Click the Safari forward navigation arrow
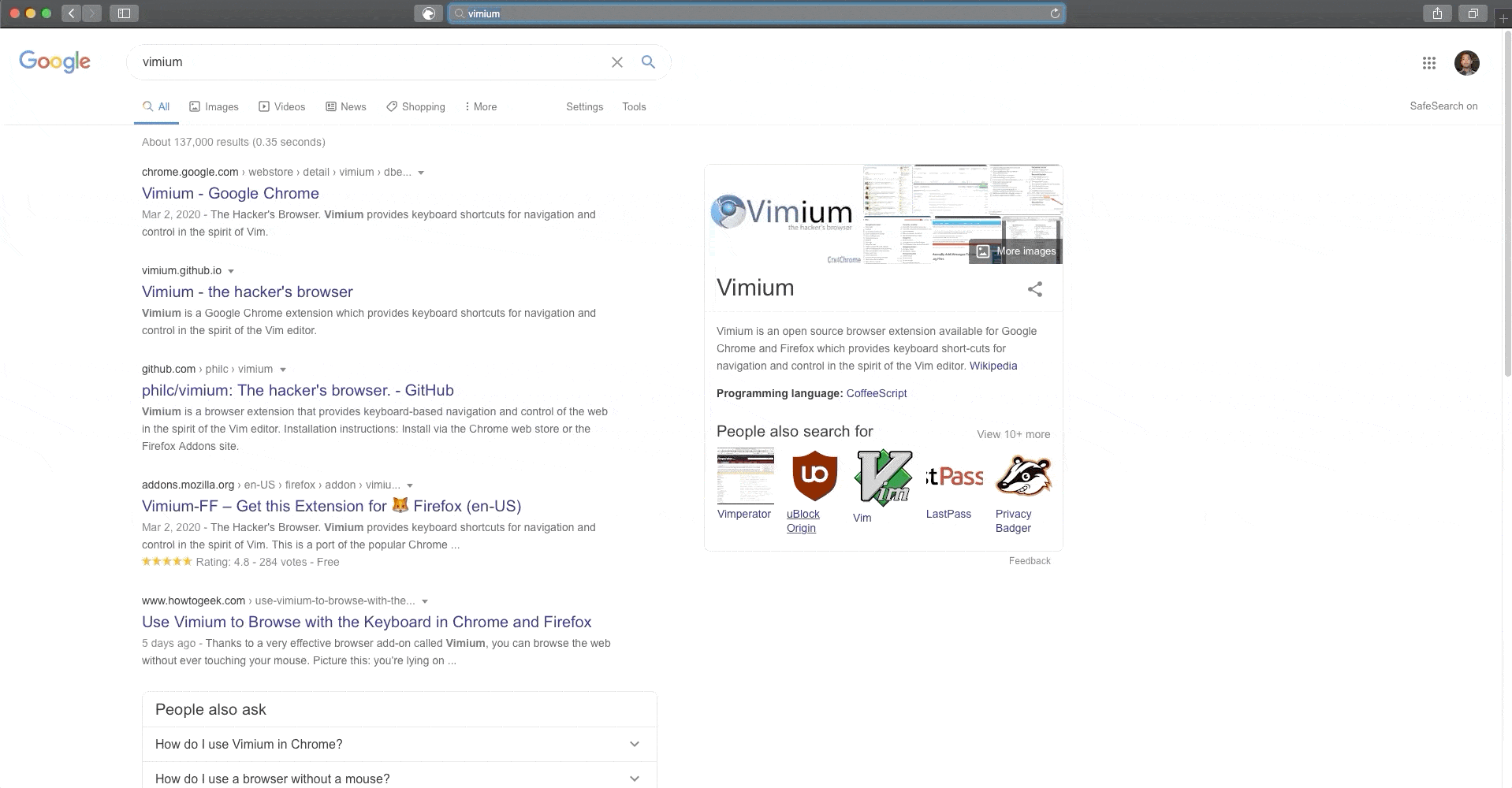The height and width of the screenshot is (788, 1512). pos(92,13)
